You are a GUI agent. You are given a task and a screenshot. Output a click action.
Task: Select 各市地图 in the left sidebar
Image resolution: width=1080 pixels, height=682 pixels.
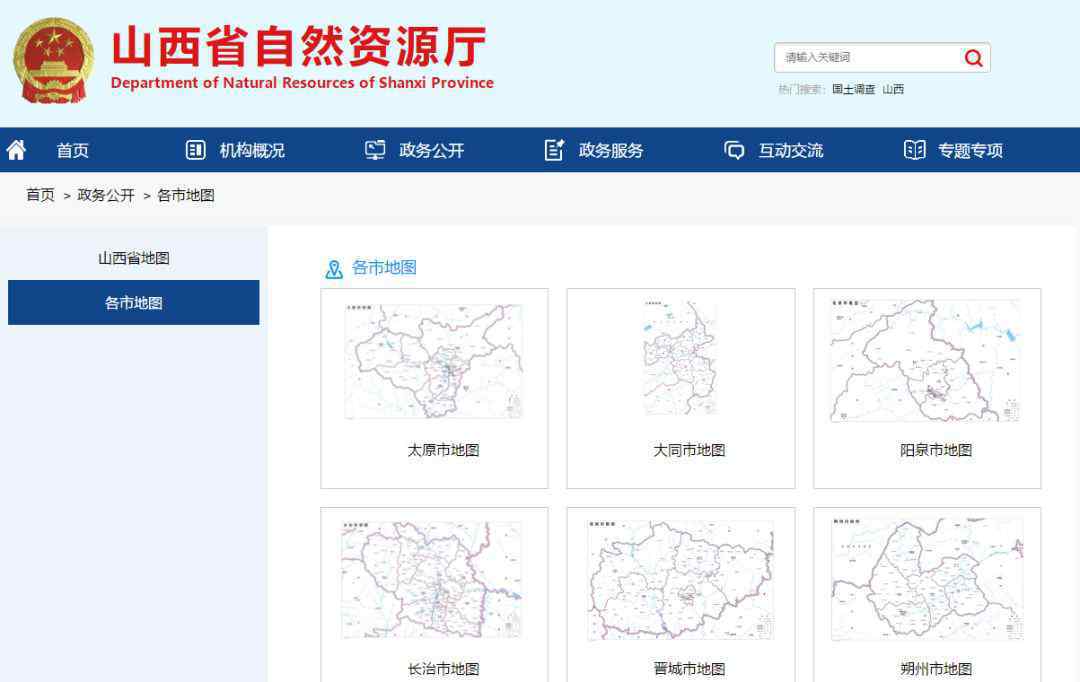tap(133, 303)
